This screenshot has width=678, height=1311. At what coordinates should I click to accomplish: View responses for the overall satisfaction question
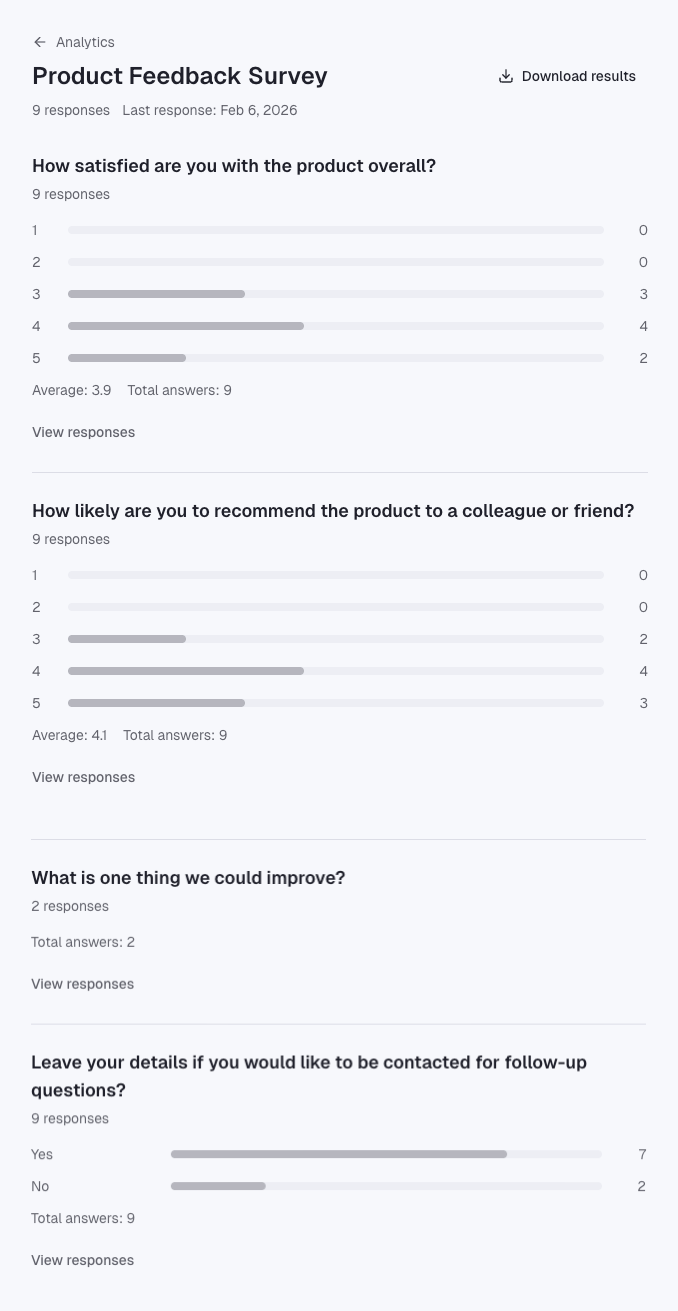tap(83, 432)
